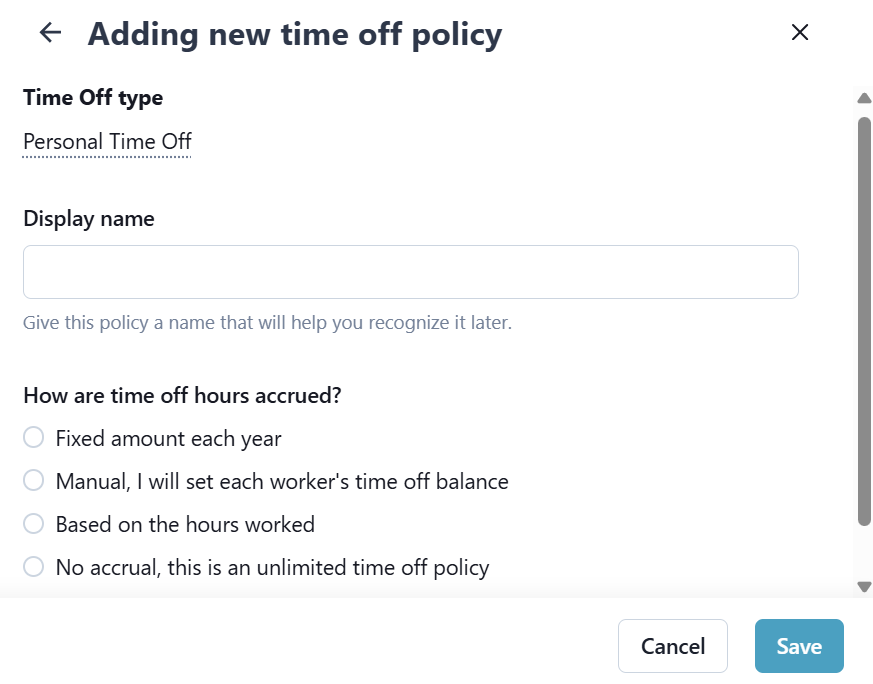873x684 pixels.
Task: Open the Personal Time Off type selector
Action: [x=107, y=142]
